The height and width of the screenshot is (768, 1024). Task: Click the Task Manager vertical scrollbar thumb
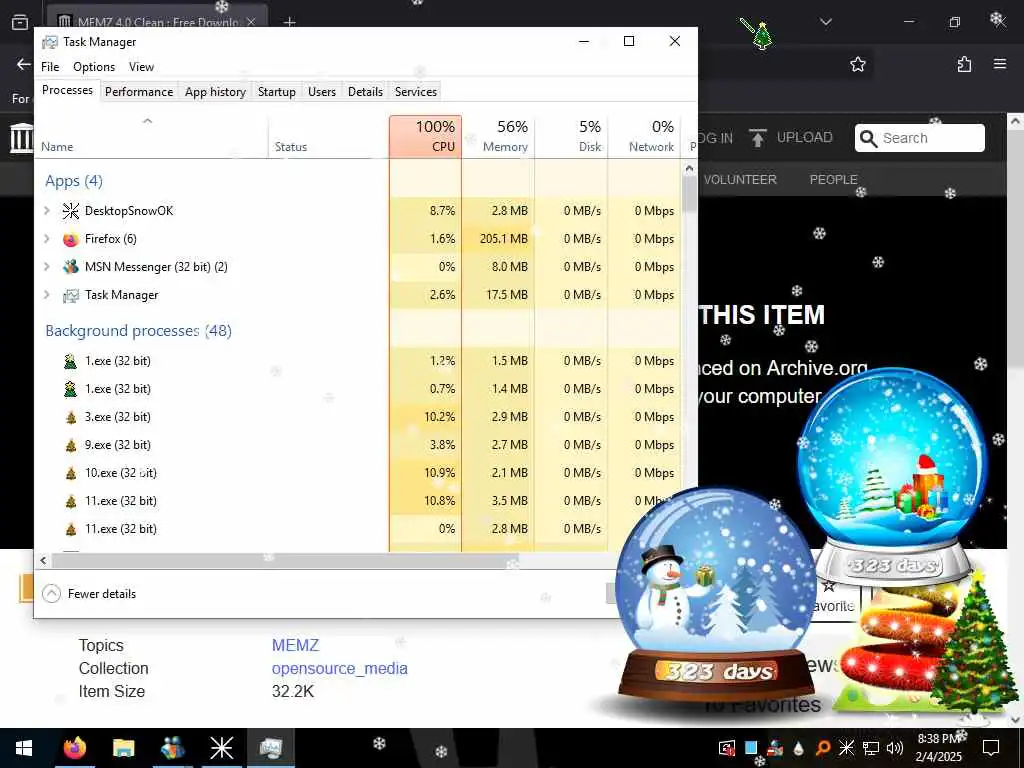689,195
